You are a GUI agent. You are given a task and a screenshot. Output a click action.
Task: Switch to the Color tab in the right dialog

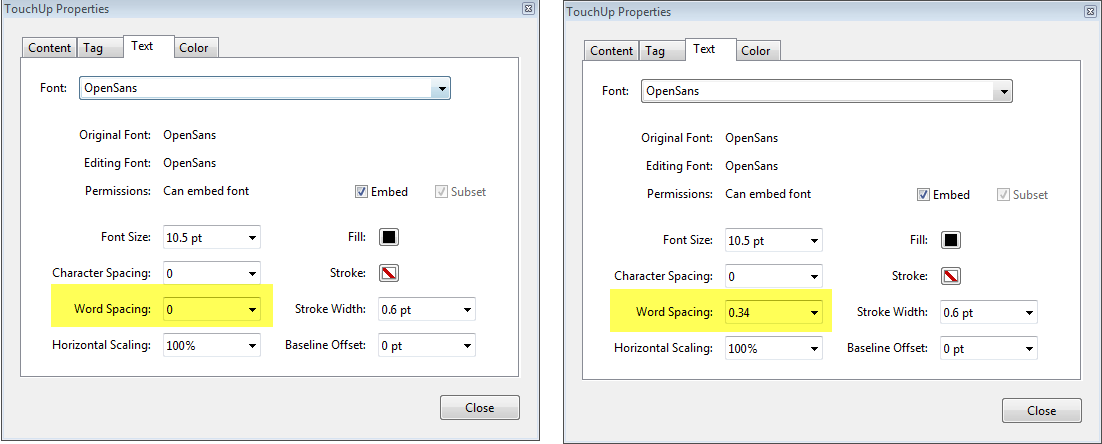click(x=756, y=51)
